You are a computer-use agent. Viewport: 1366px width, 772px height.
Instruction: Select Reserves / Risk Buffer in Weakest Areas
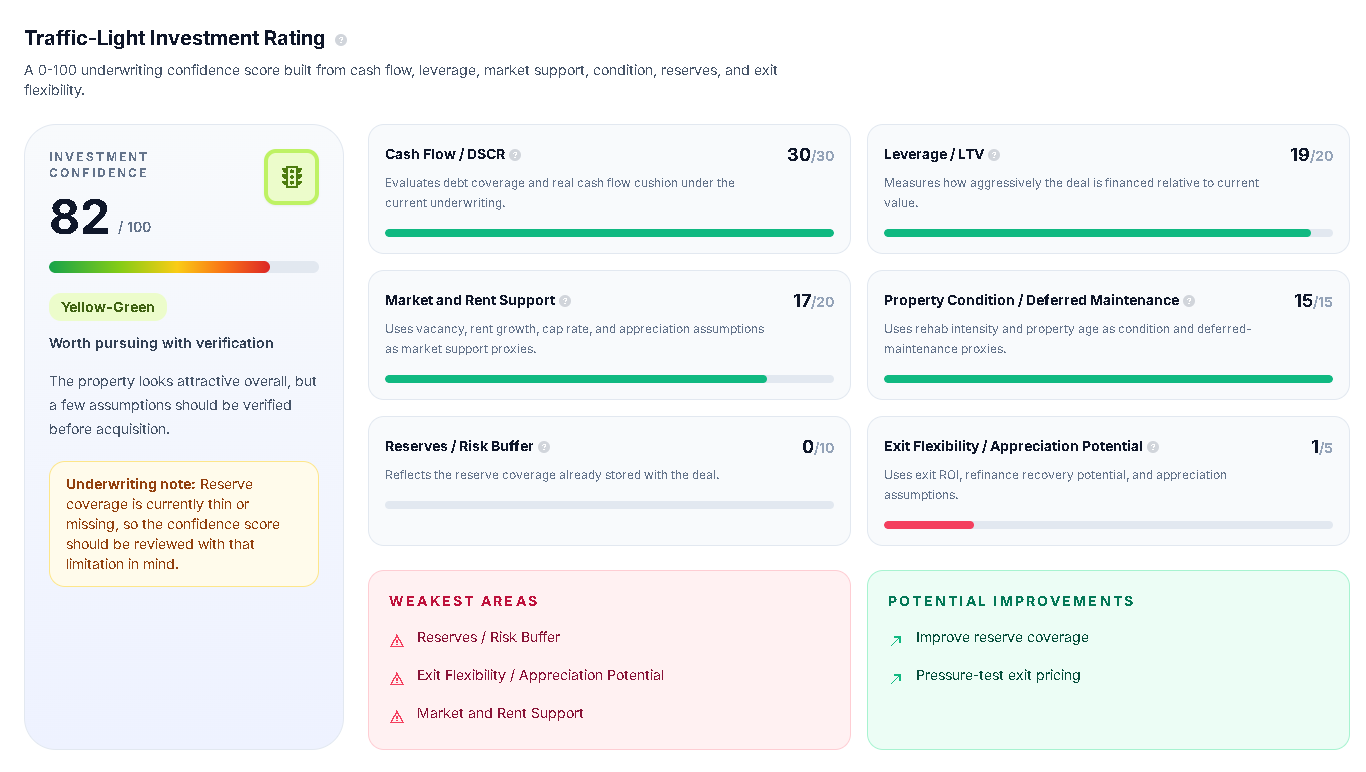coord(489,637)
